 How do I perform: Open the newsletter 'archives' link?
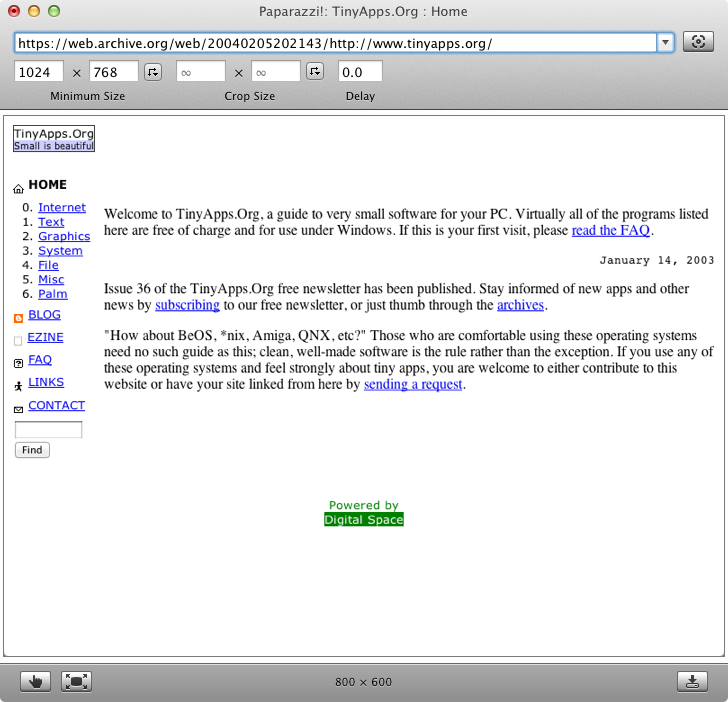[x=520, y=305]
